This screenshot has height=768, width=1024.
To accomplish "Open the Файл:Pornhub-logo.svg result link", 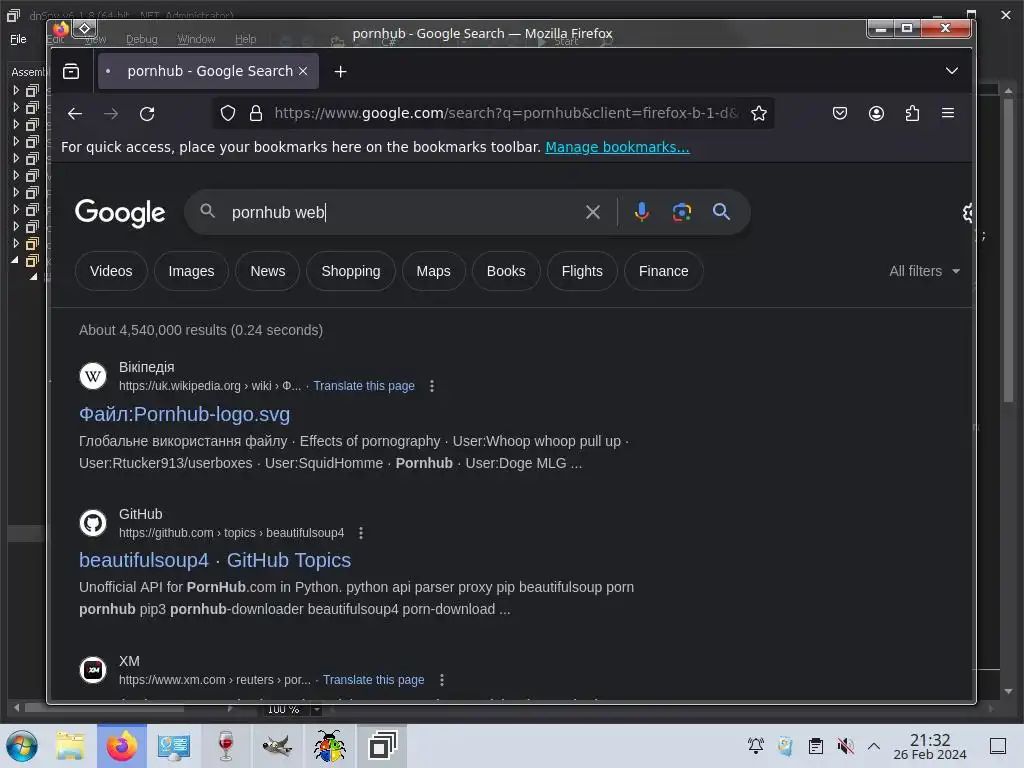I will [x=184, y=414].
